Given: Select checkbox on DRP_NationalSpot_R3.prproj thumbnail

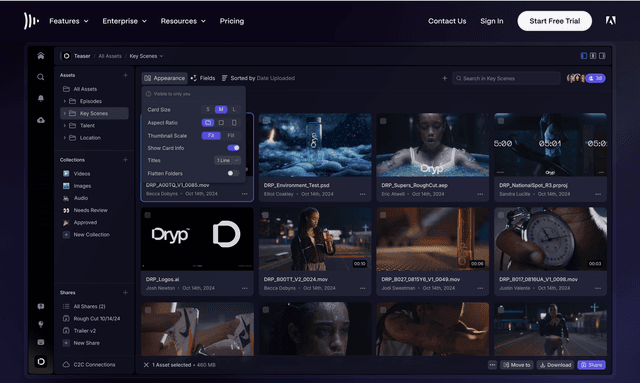Looking at the screenshot, I should pyautogui.click(x=501, y=121).
